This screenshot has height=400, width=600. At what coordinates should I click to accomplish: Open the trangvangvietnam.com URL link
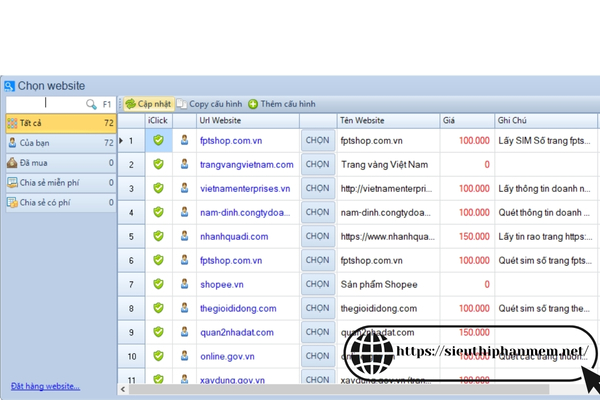coord(246,165)
